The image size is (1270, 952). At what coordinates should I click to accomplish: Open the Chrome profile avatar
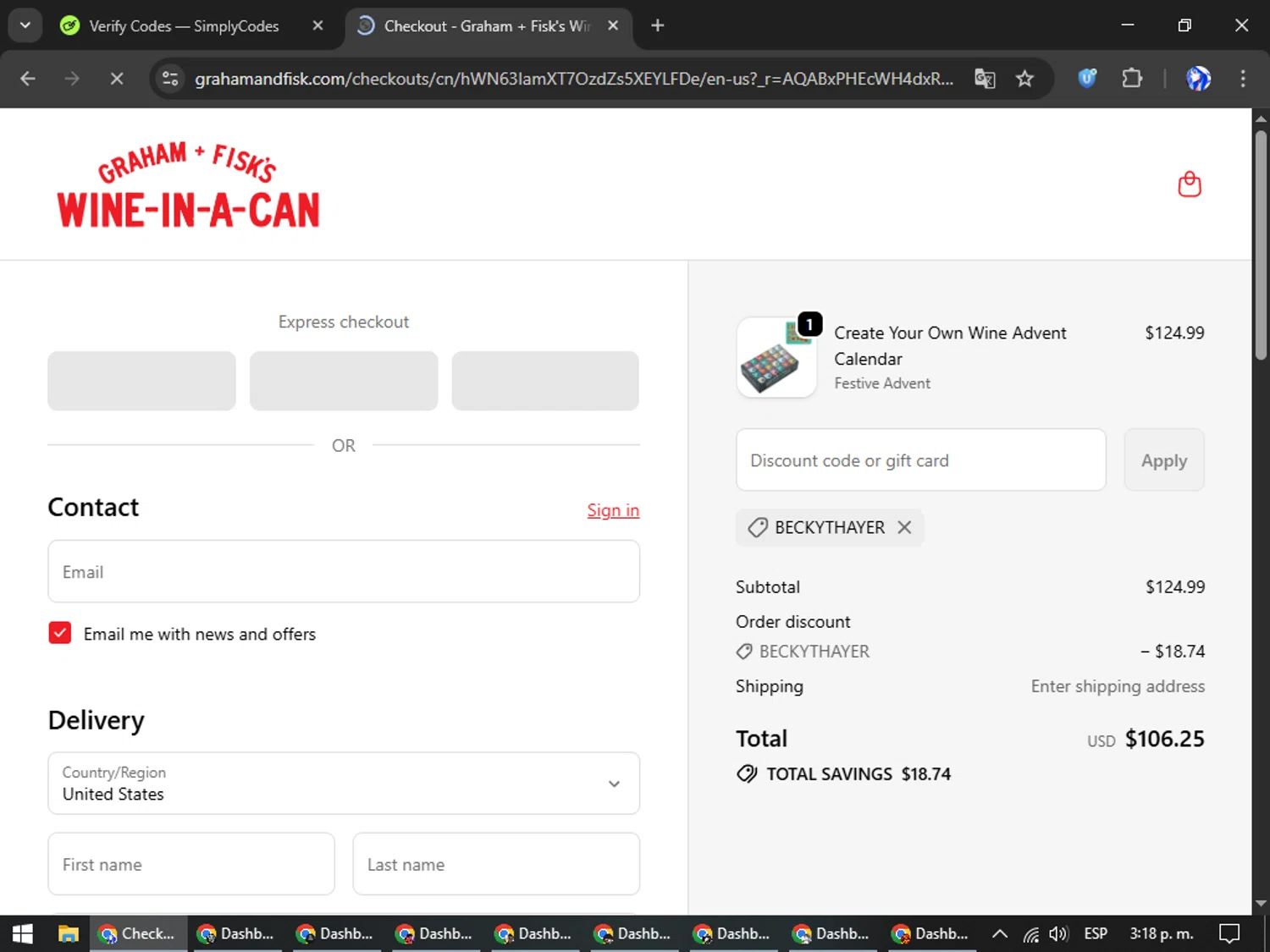point(1198,79)
